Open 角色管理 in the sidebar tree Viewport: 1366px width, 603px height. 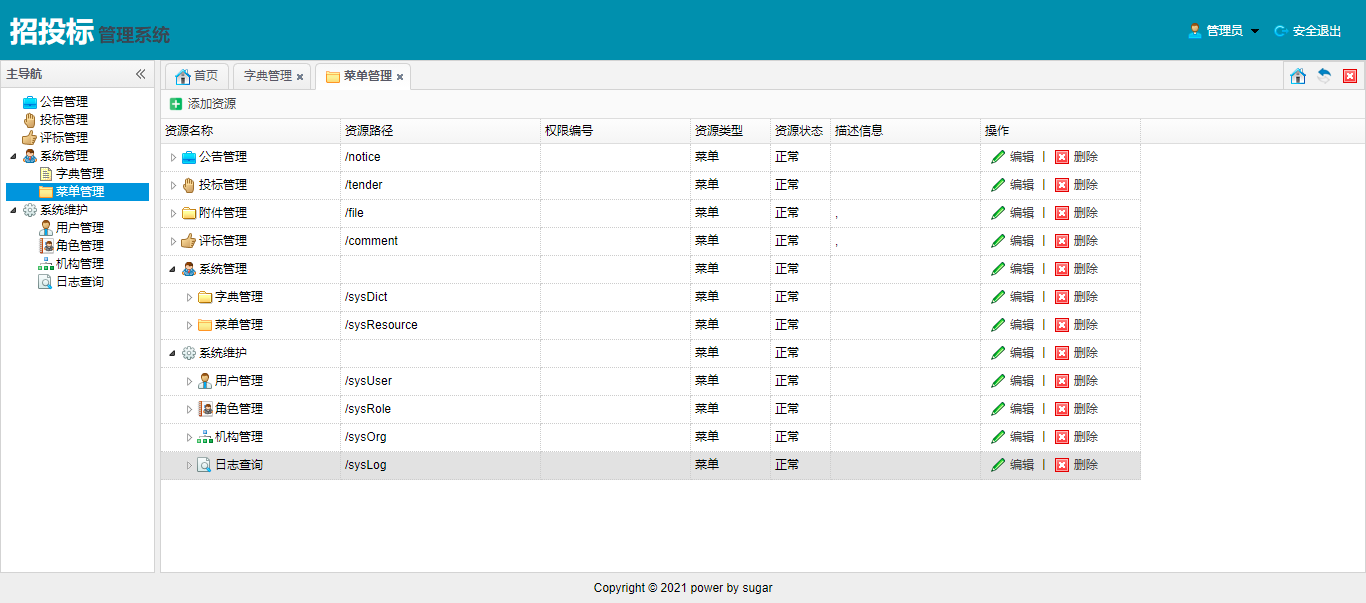point(80,246)
